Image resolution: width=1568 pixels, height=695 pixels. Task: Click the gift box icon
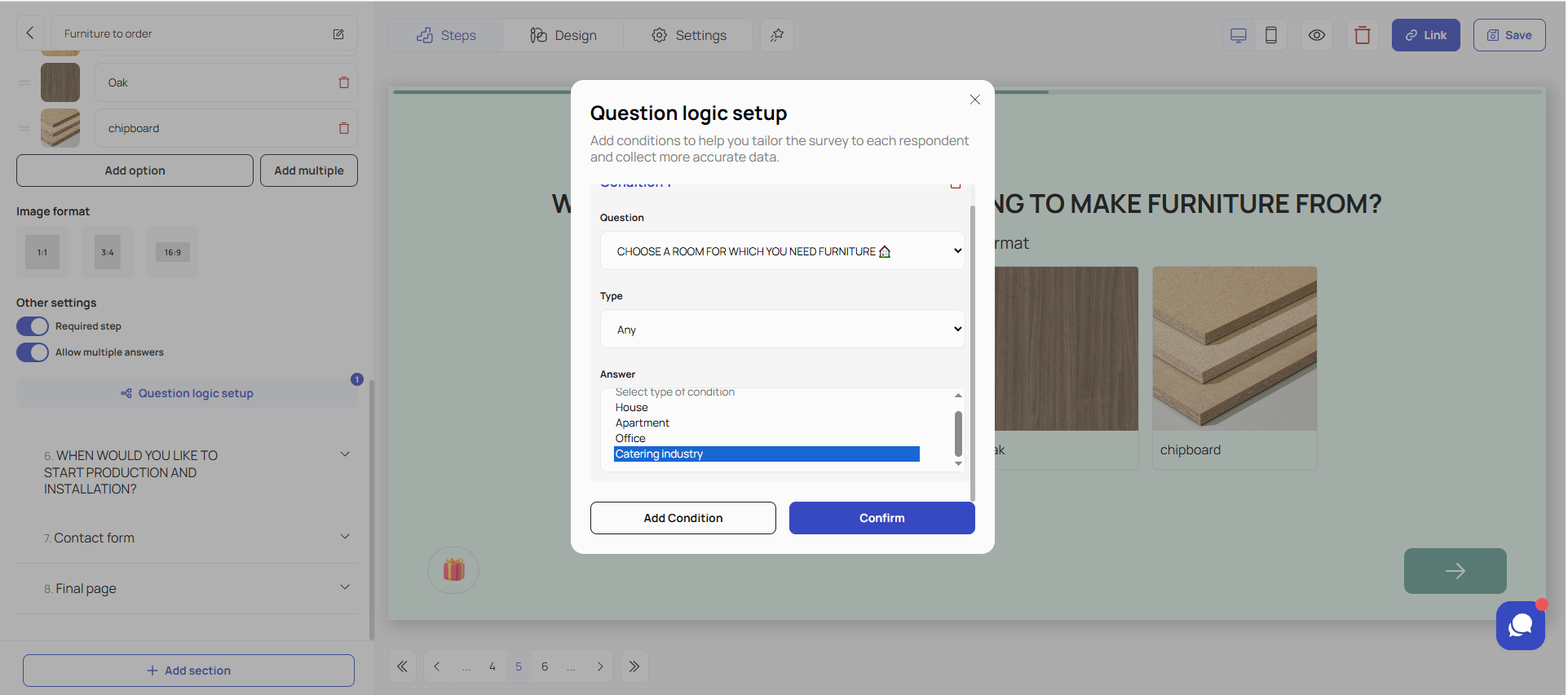[453, 569]
